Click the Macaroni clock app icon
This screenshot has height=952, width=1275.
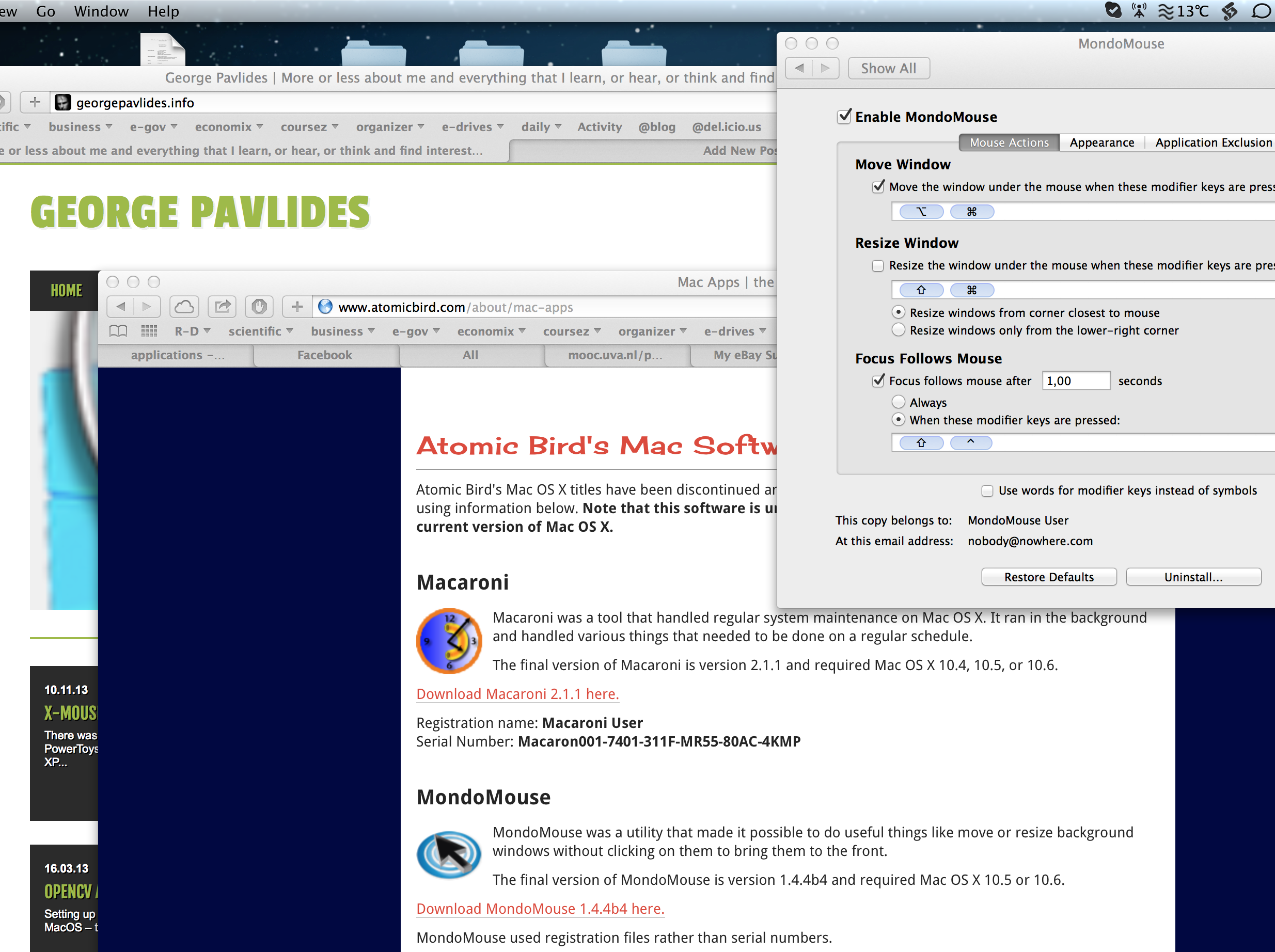[449, 641]
